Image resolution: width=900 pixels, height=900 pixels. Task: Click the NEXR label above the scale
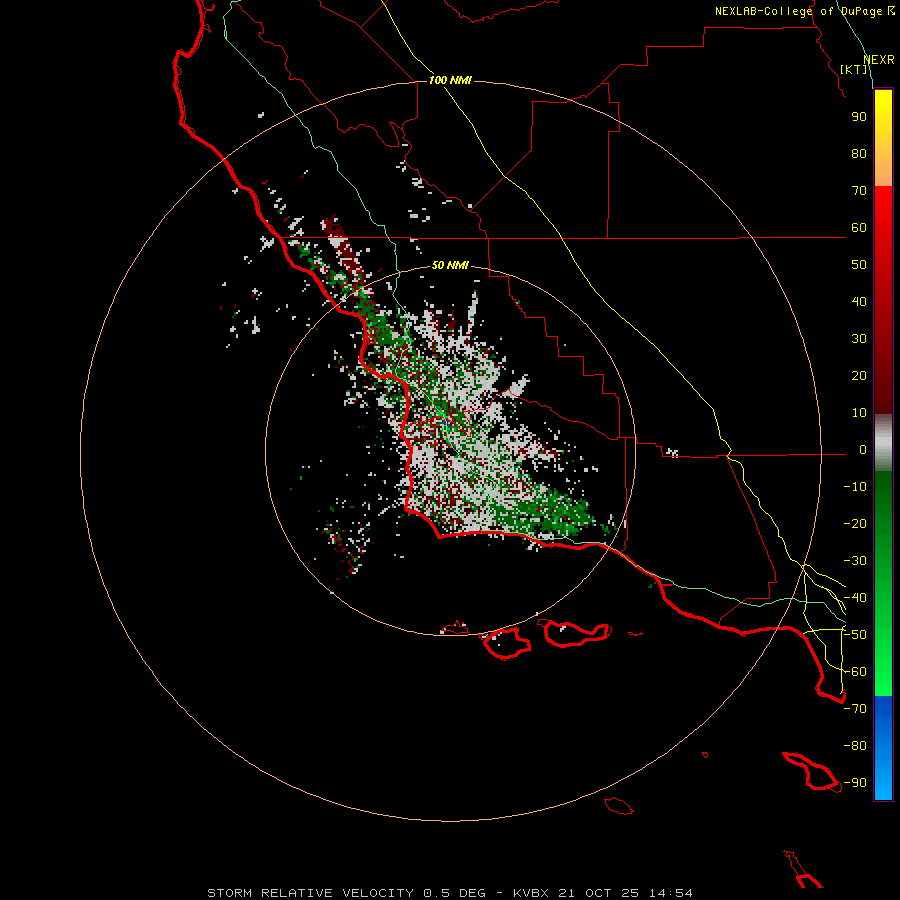point(879,60)
